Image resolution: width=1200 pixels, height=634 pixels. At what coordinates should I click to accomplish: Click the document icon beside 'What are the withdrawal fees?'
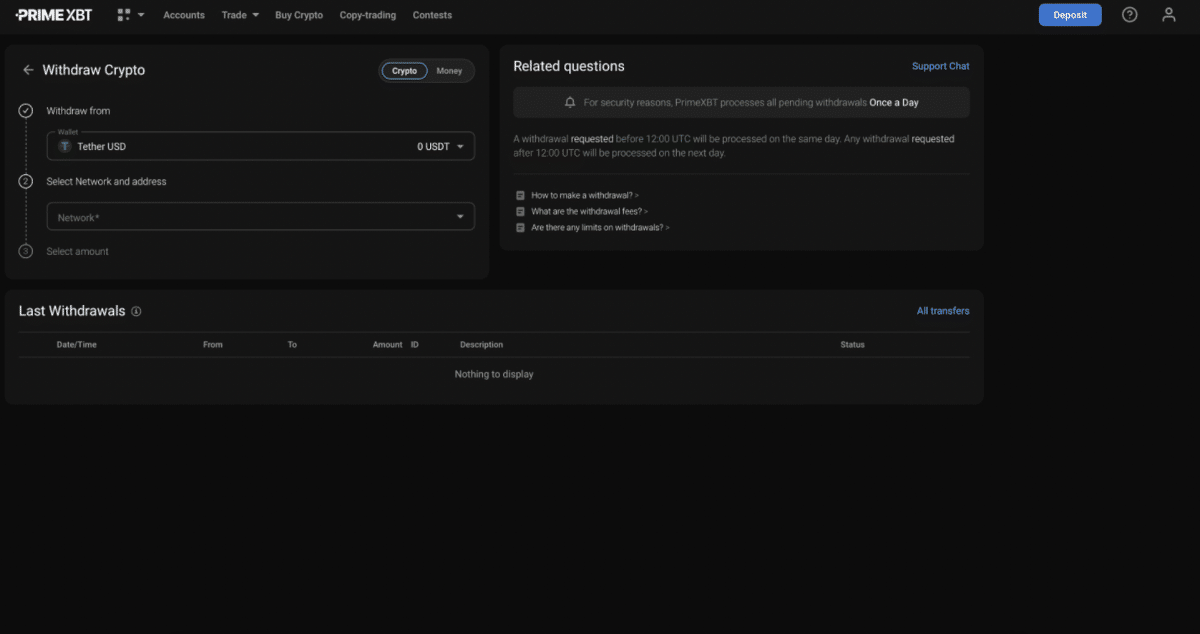point(520,211)
